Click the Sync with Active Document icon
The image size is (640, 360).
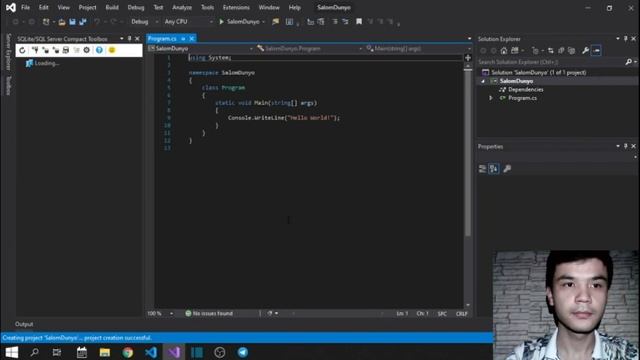pyautogui.click(x=551, y=51)
